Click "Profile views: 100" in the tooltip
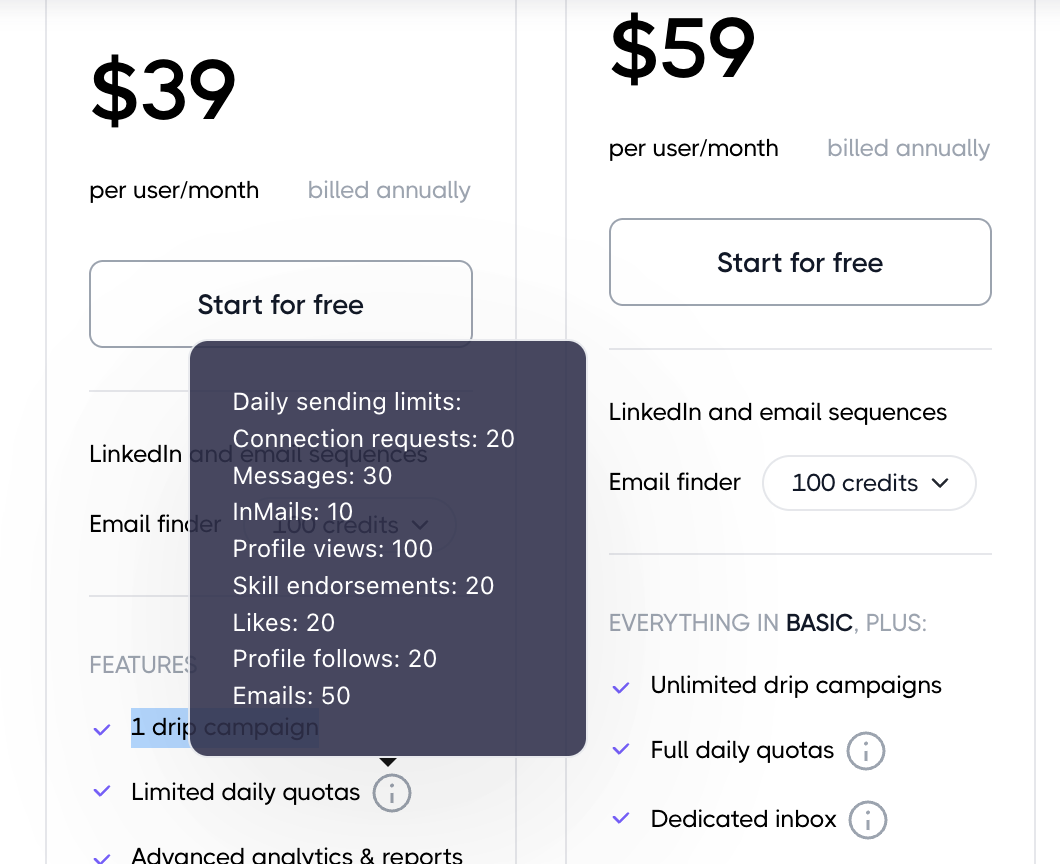Screen dimensions: 1060x864 coord(333,549)
